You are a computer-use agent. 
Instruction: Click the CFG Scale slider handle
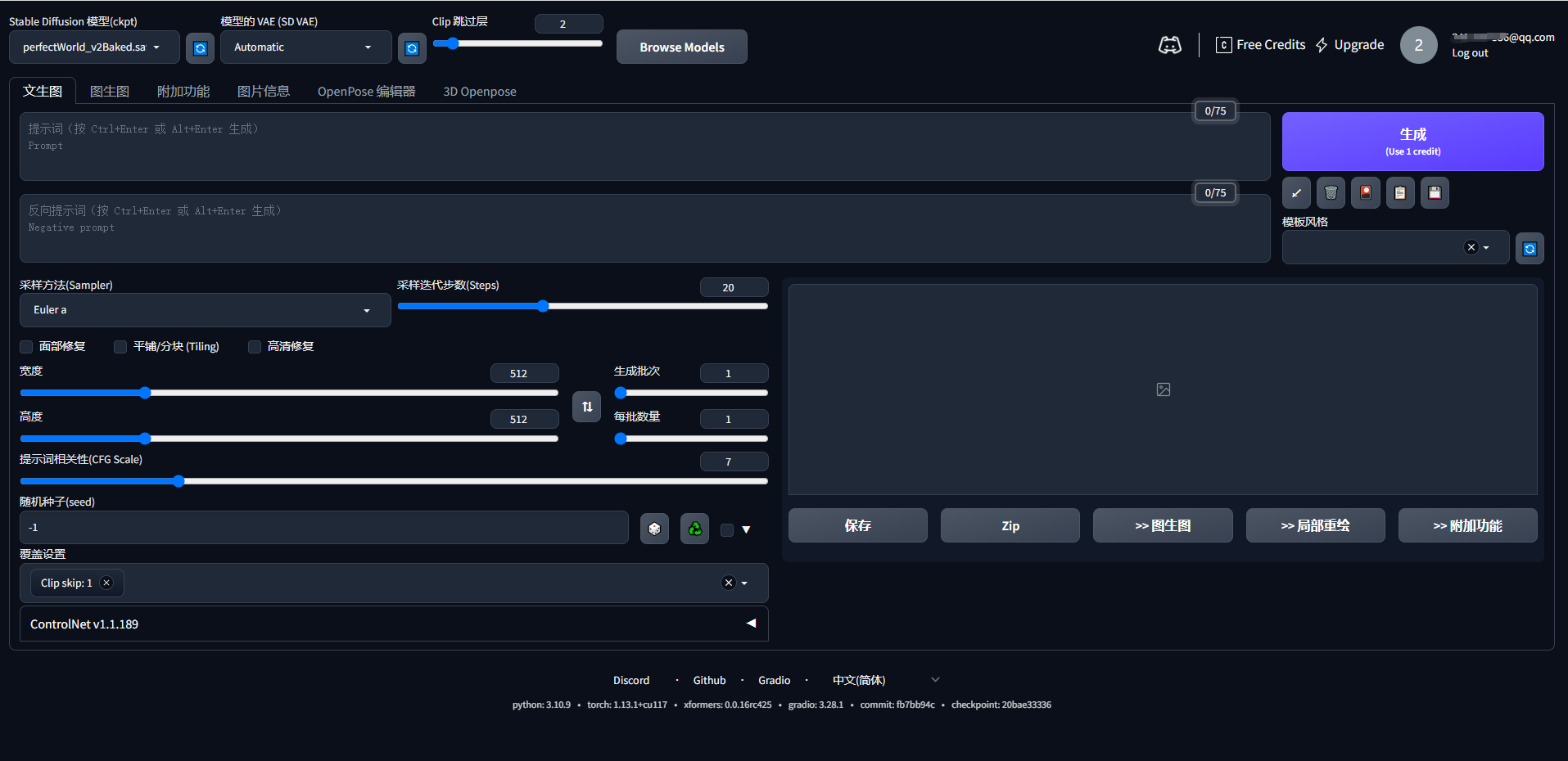[x=178, y=481]
